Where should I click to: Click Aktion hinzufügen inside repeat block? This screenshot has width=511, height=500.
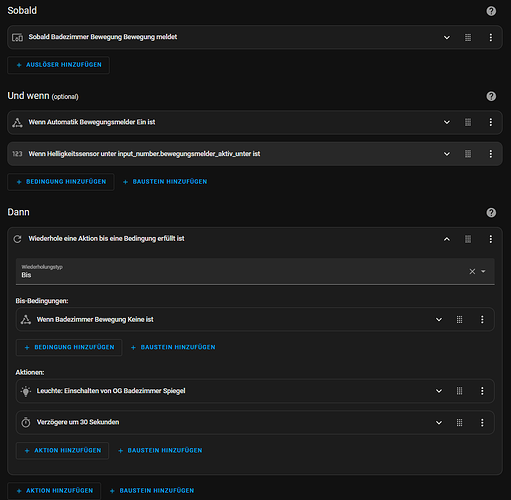pyautogui.click(x=62, y=451)
